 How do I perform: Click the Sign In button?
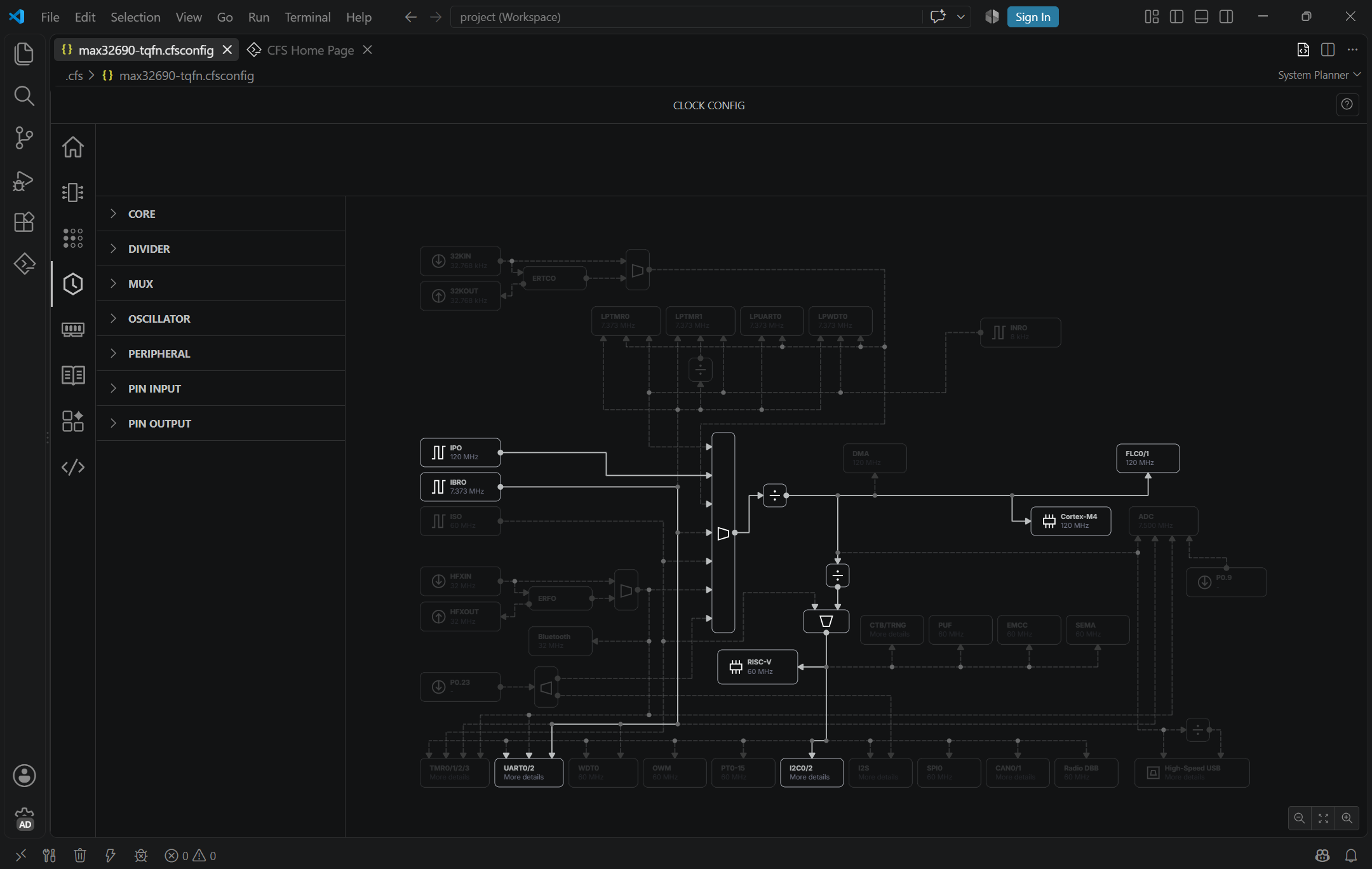[1033, 17]
